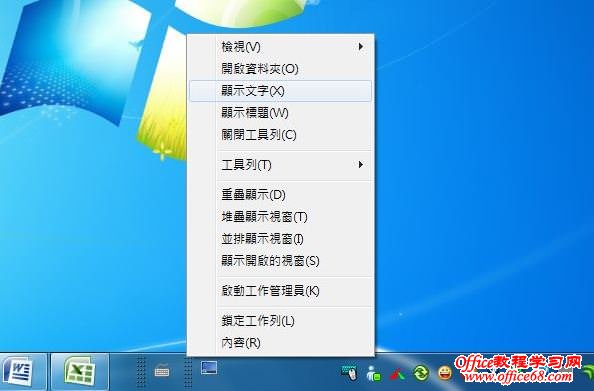Image resolution: width=594 pixels, height=391 pixels.
Task: Toggle 鎖定工作列(L) taskbar lock
Action: click(280, 321)
